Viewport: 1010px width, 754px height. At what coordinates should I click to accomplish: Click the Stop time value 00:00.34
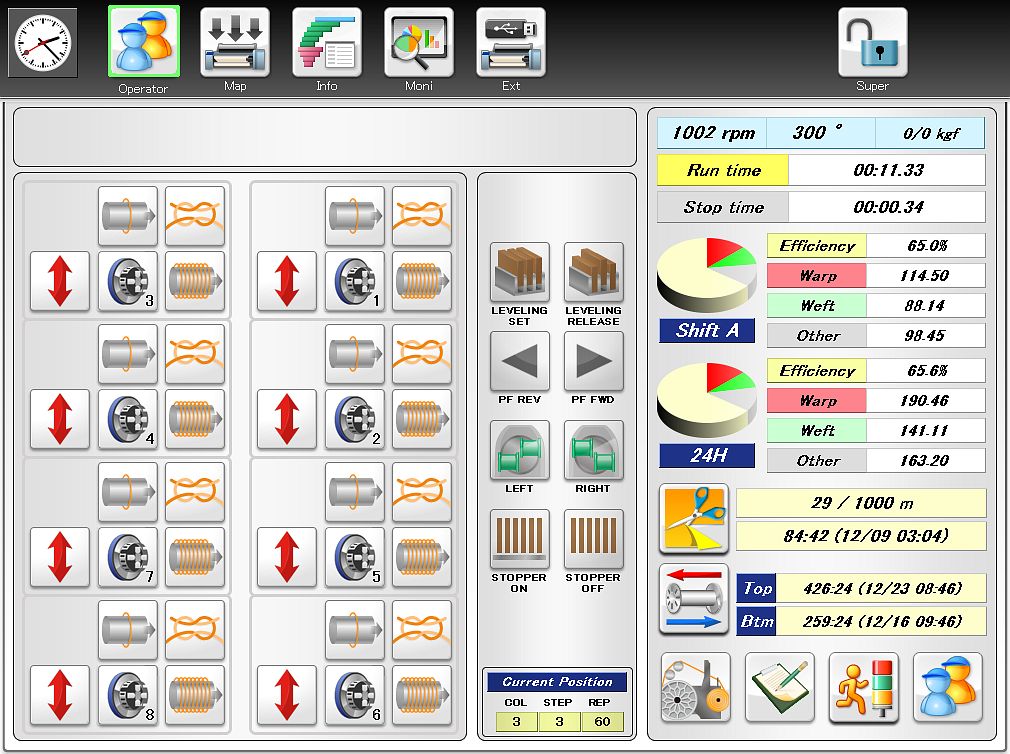click(x=887, y=207)
